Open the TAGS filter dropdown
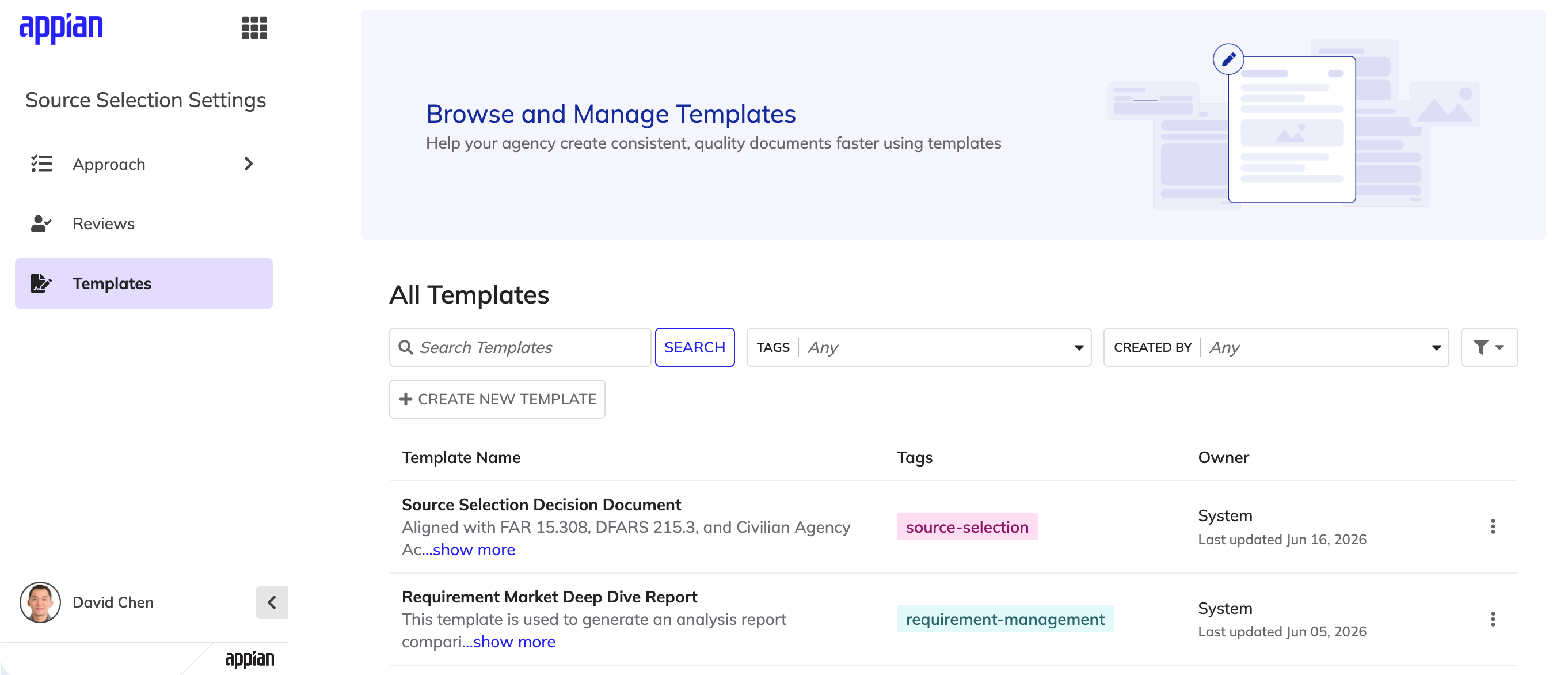 pyautogui.click(x=919, y=347)
